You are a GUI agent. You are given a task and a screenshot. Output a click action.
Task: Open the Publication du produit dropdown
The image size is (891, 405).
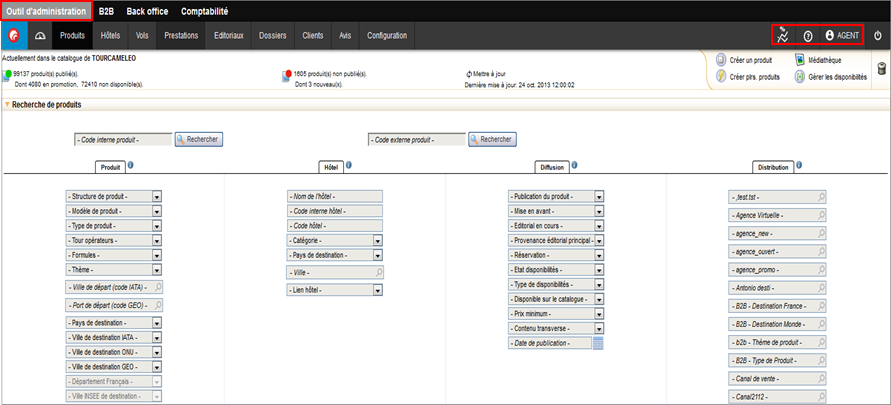pyautogui.click(x=598, y=197)
